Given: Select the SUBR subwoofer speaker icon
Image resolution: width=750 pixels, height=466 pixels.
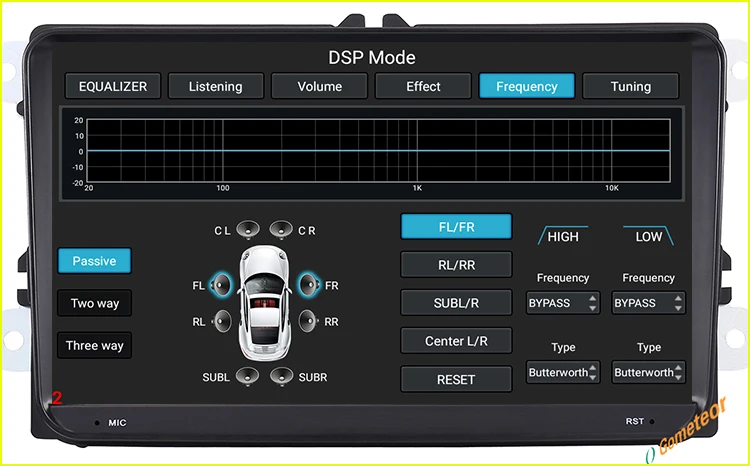Looking at the screenshot, I should coord(281,377).
